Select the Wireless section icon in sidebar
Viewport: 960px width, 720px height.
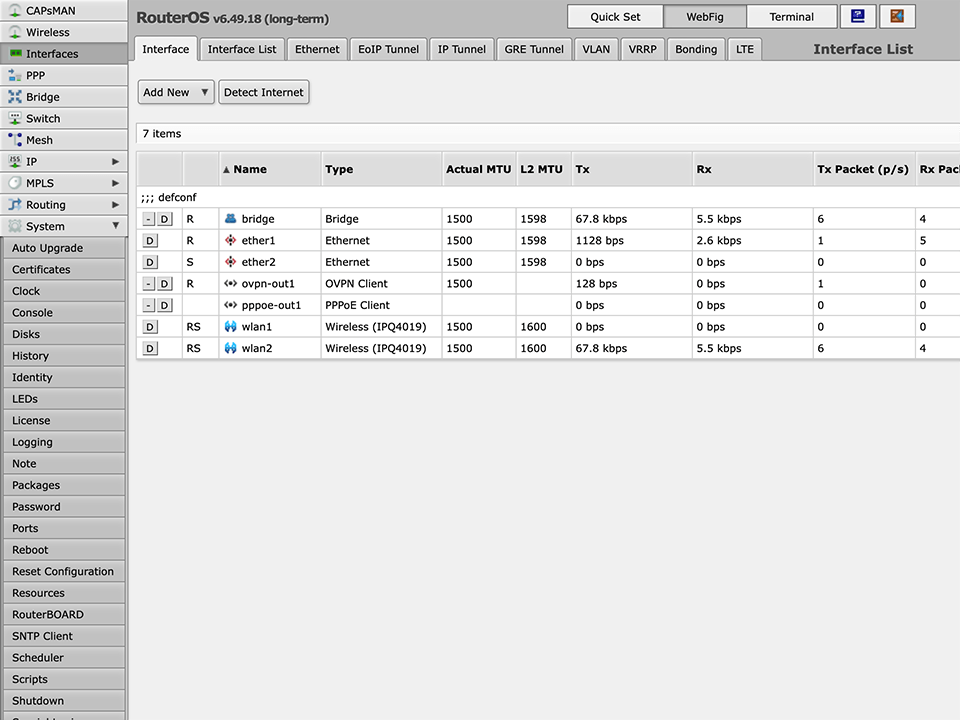point(12,31)
